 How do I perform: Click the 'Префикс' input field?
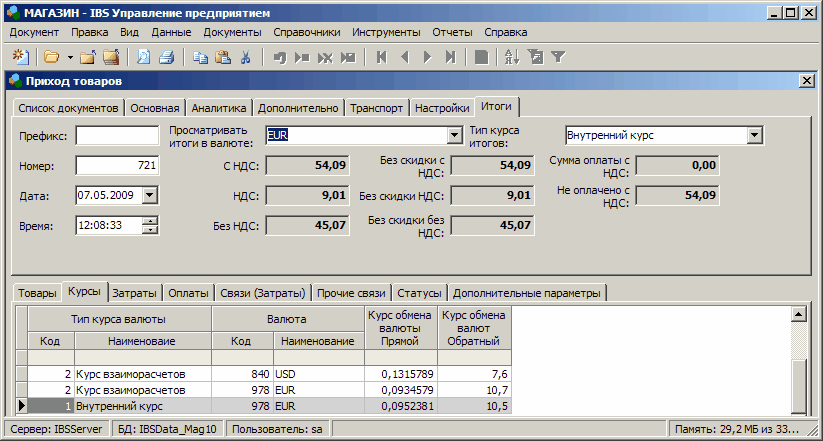point(117,135)
